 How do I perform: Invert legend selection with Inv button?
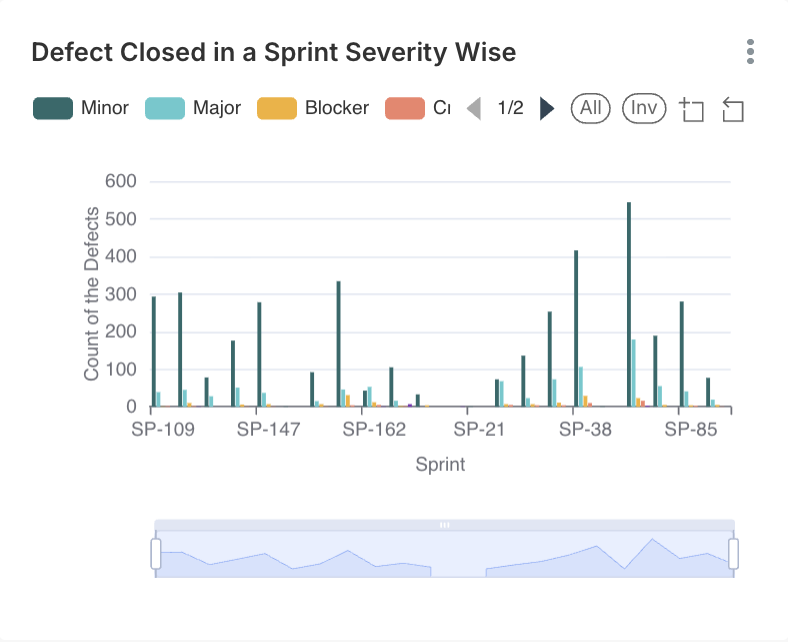point(644,108)
